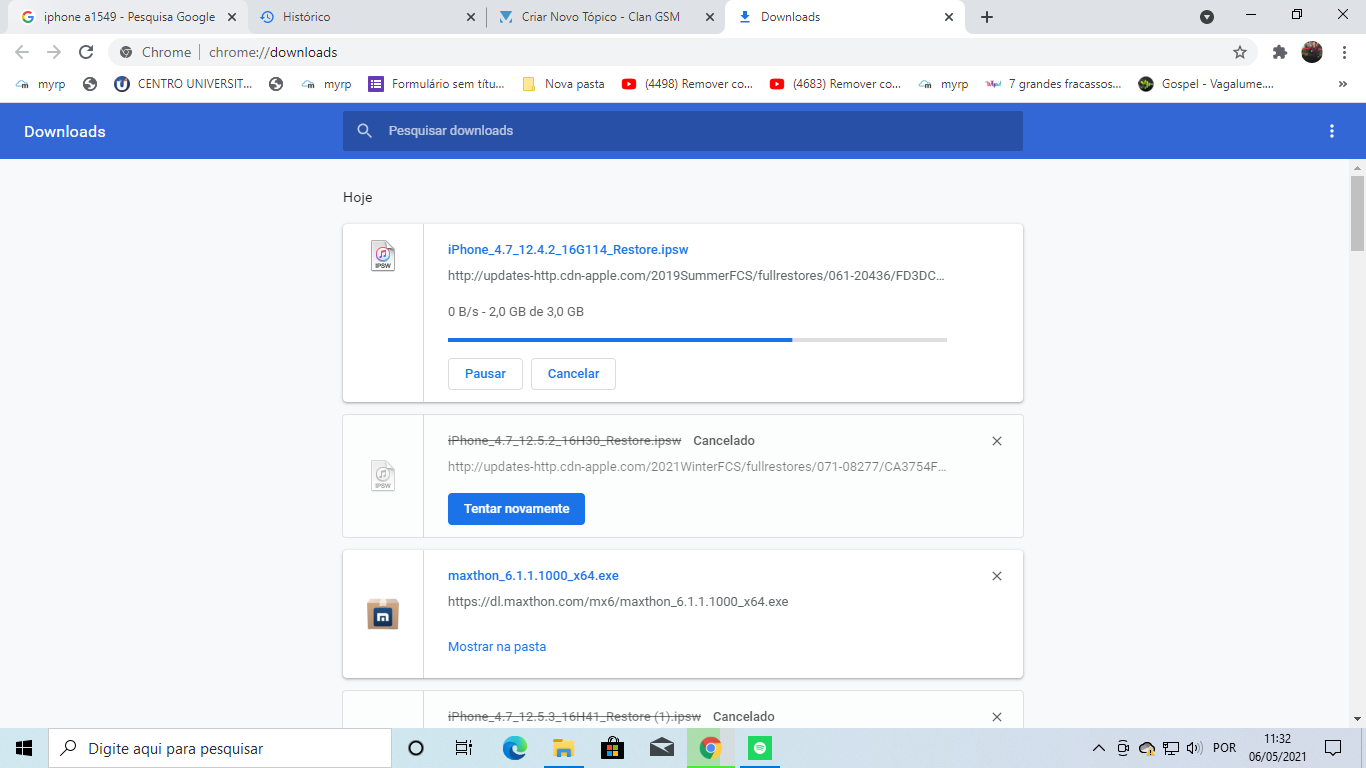Click the browser forward arrow
Viewport: 1366px width, 768px height.
coord(54,52)
